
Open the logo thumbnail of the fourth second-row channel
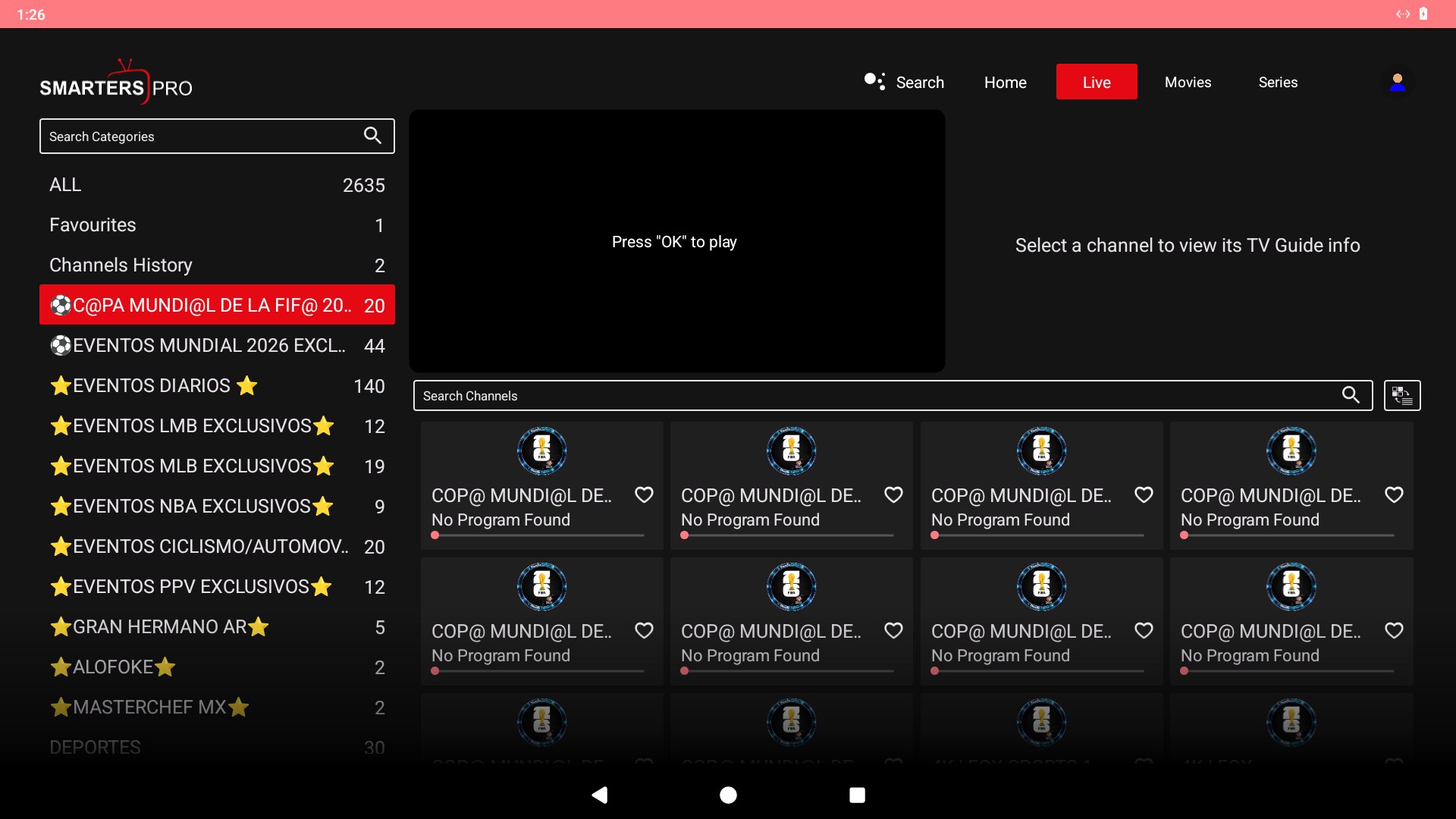pos(1291,586)
